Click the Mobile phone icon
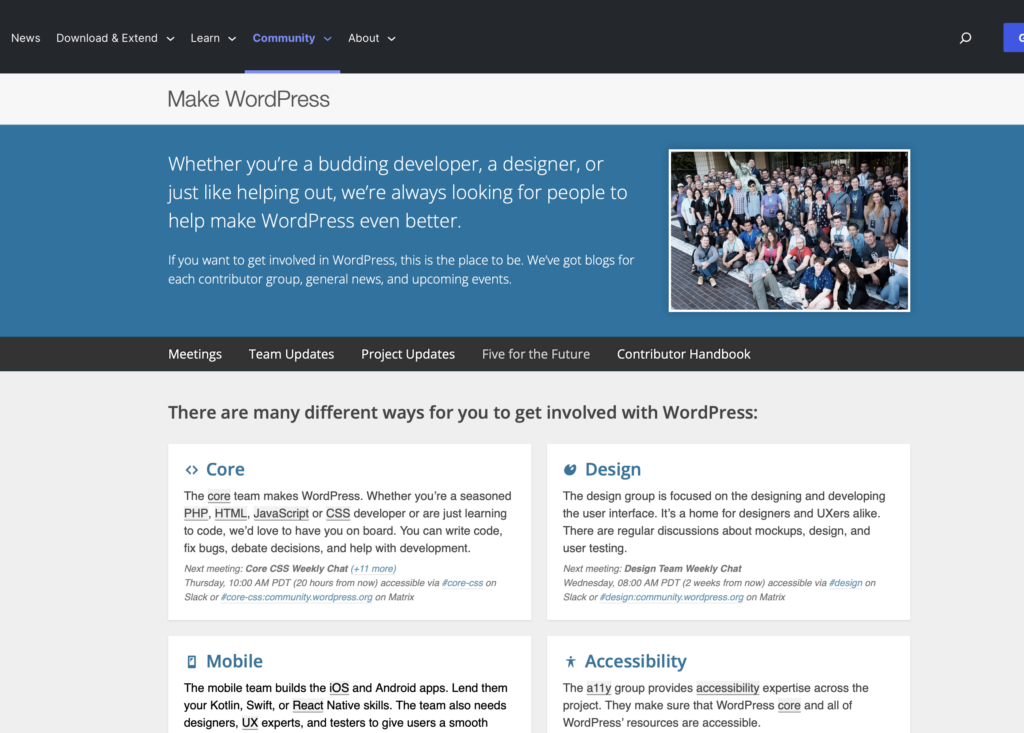1024x733 pixels. pyautogui.click(x=191, y=662)
